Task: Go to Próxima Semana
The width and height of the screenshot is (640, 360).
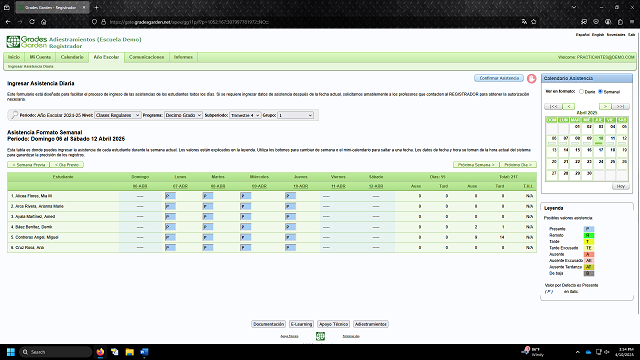Action: tap(476, 164)
